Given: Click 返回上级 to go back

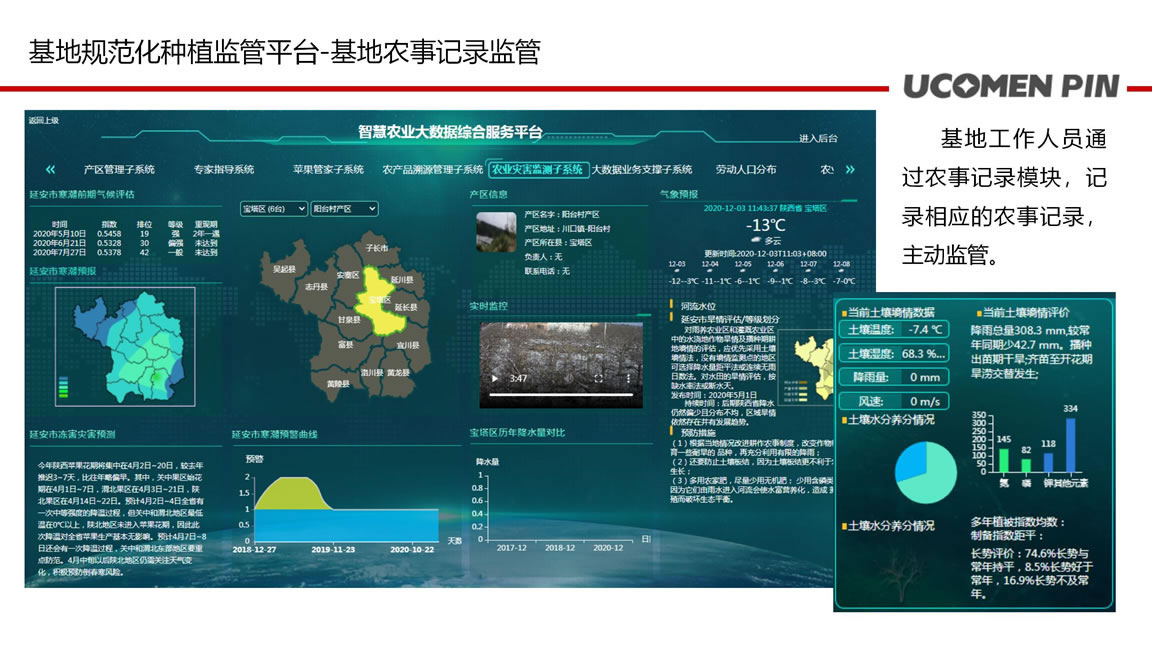Looking at the screenshot, I should pos(43,120).
